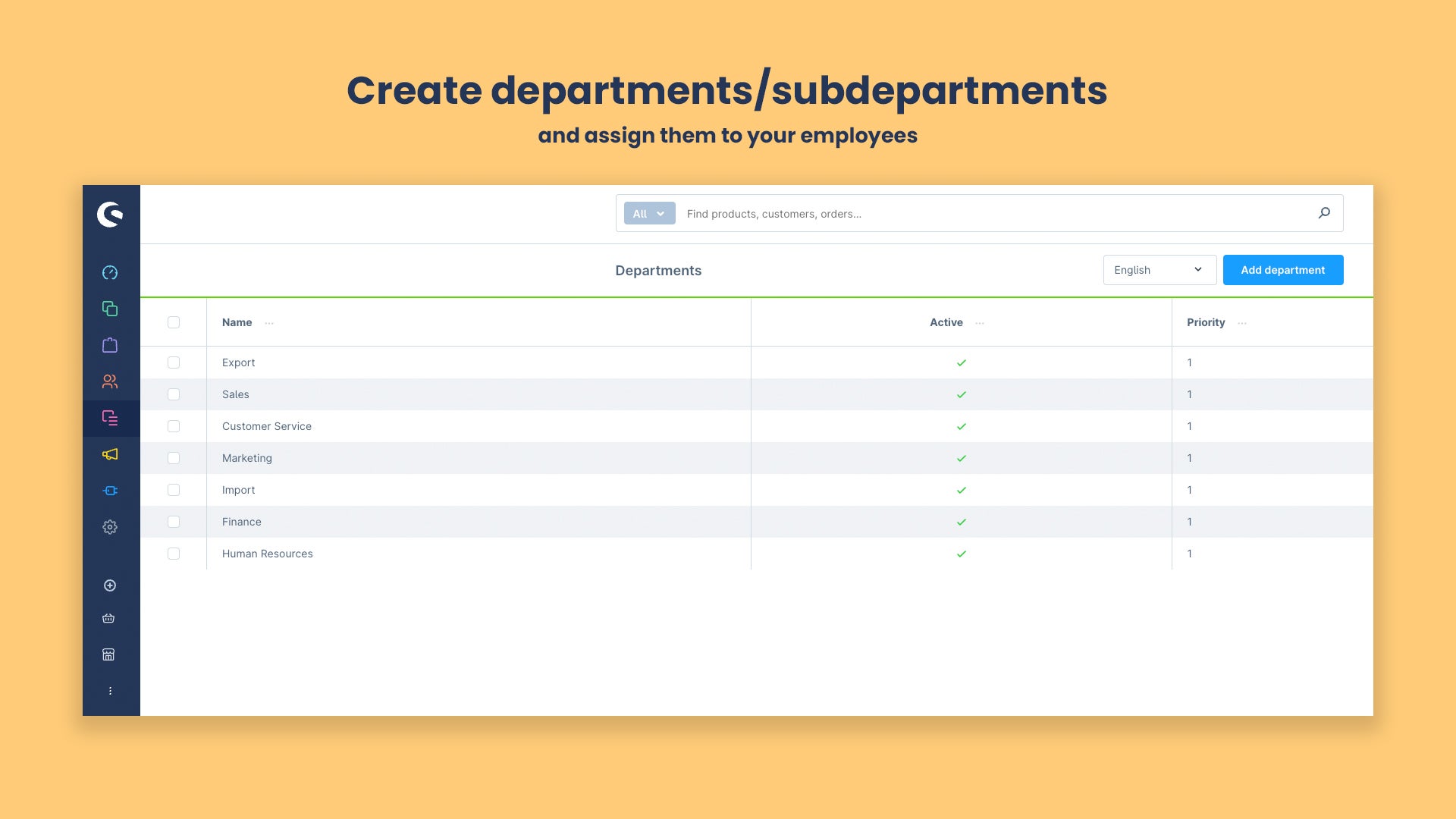1456x819 pixels.
Task: Click the active checkmark for Finance
Action: click(962, 522)
